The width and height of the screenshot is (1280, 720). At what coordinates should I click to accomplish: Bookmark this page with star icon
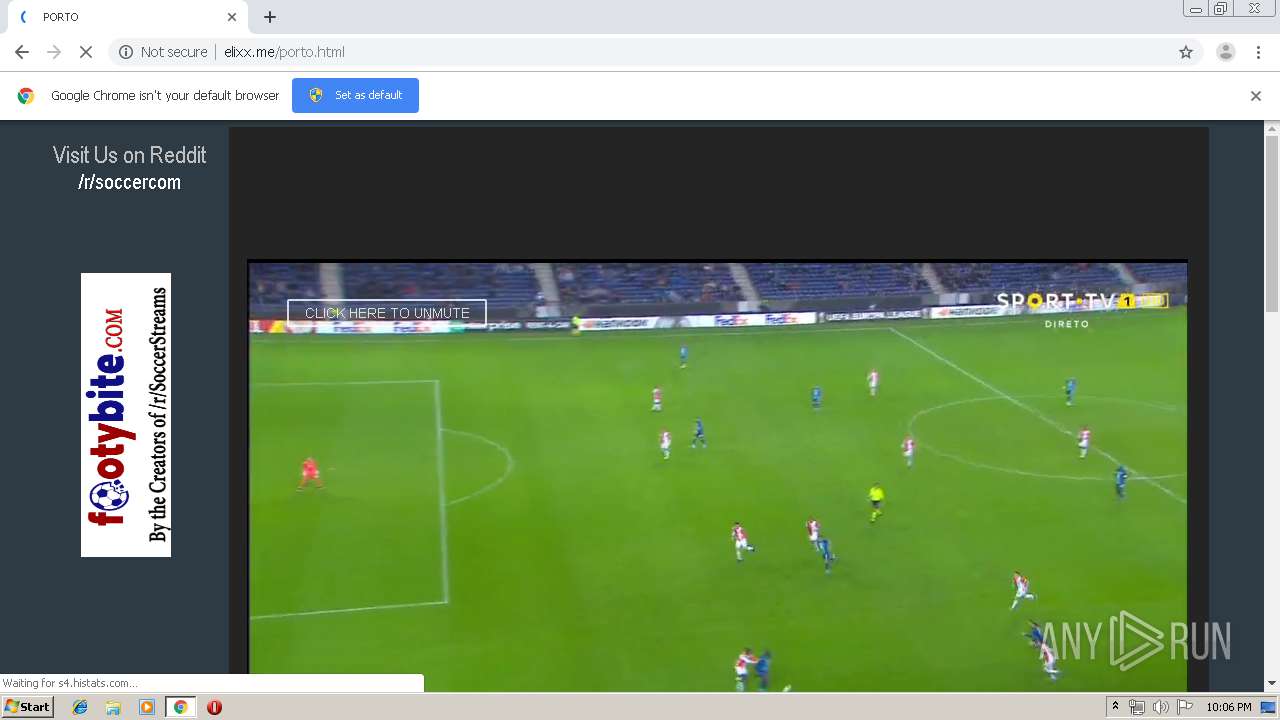[1186, 52]
